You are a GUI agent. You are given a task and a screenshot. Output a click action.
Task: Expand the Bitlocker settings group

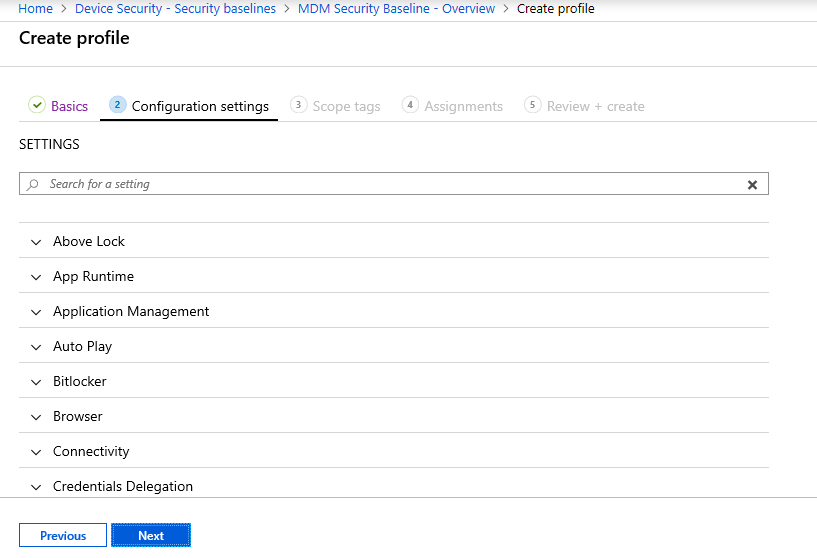click(79, 381)
